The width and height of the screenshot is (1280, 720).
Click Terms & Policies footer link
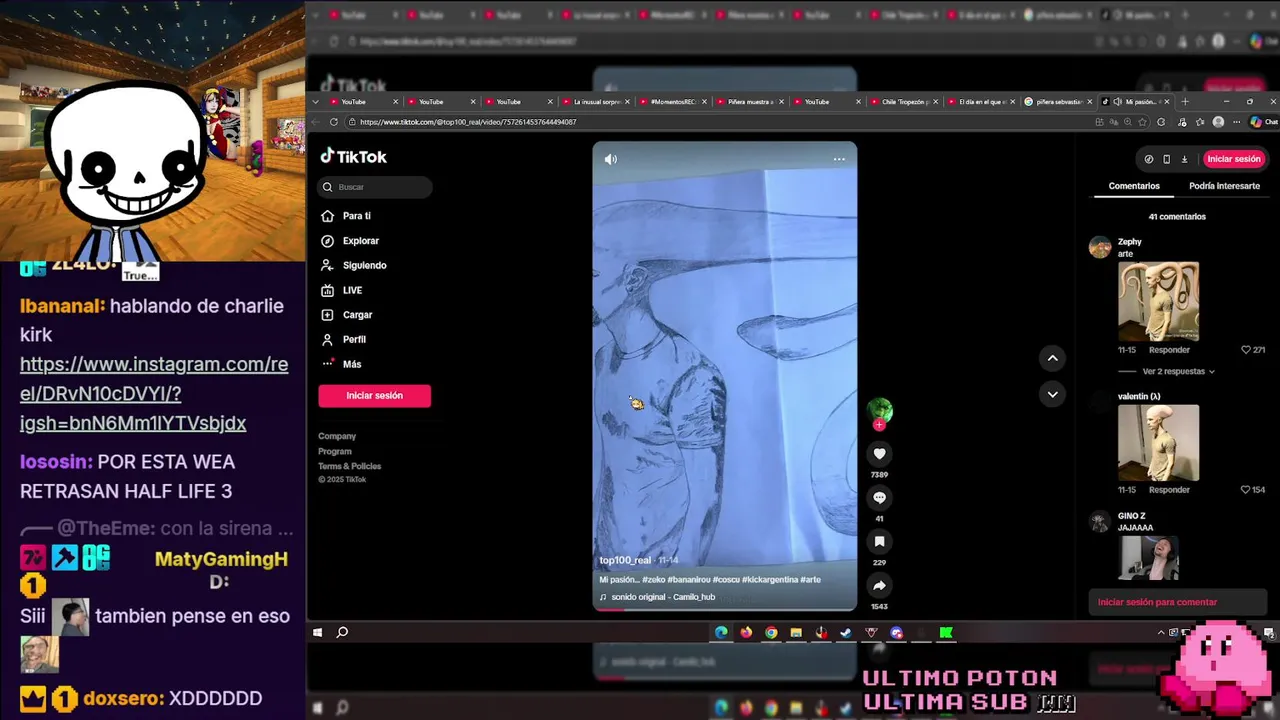350,466
